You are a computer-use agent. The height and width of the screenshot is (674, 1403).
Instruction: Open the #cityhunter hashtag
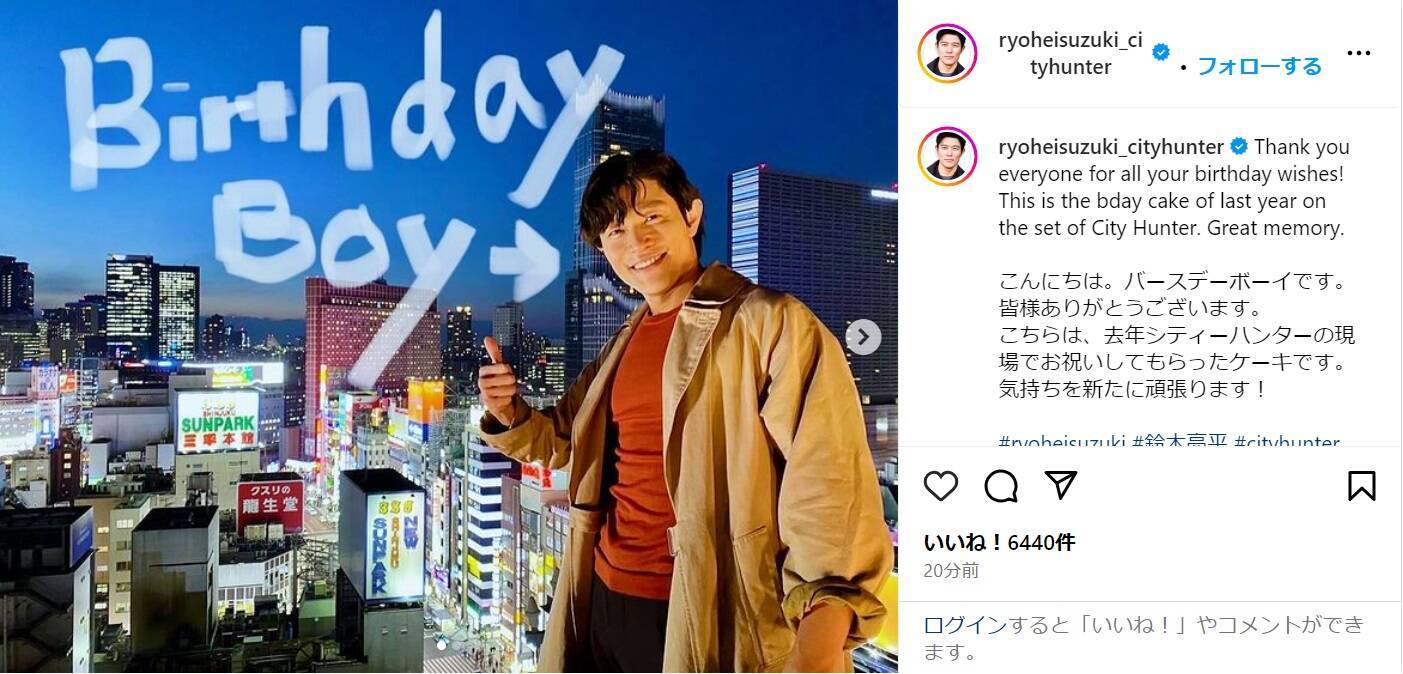click(1287, 442)
